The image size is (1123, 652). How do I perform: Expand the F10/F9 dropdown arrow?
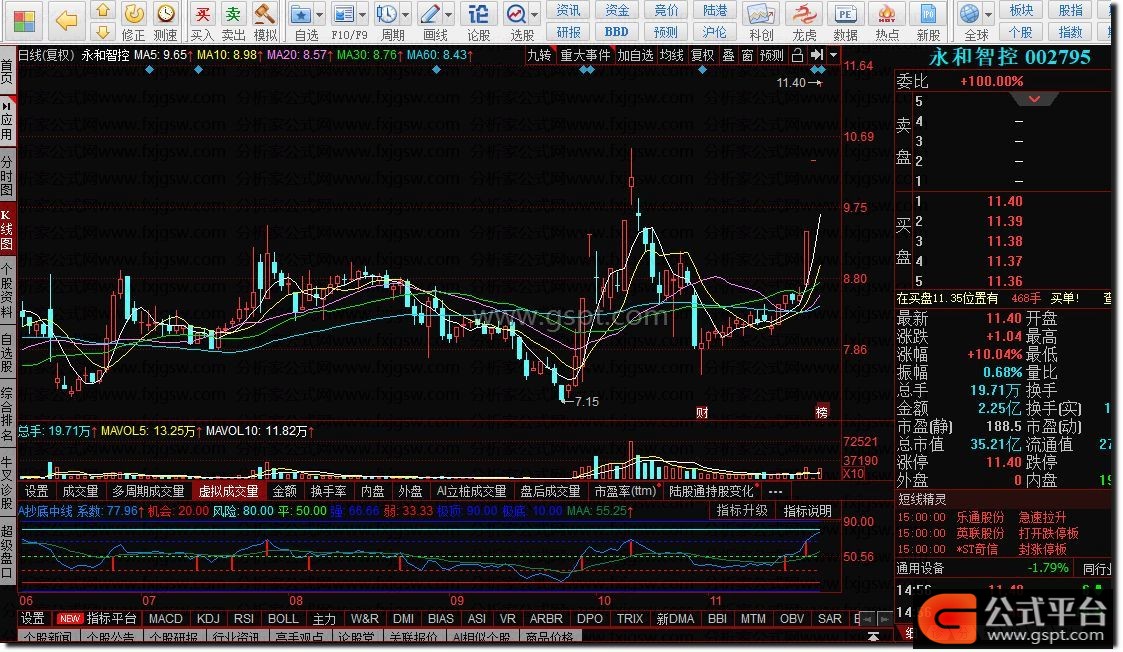pyautogui.click(x=362, y=14)
